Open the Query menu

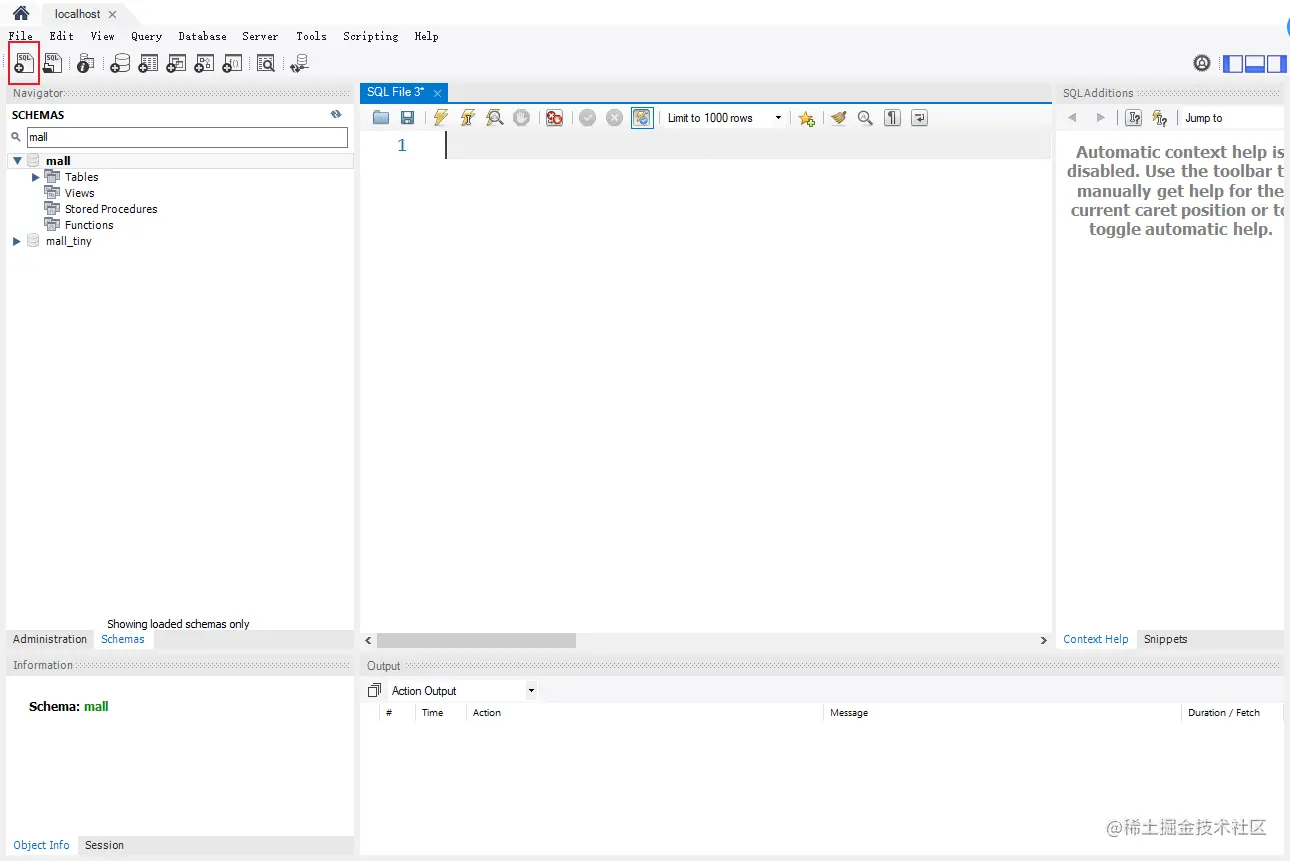pos(146,36)
